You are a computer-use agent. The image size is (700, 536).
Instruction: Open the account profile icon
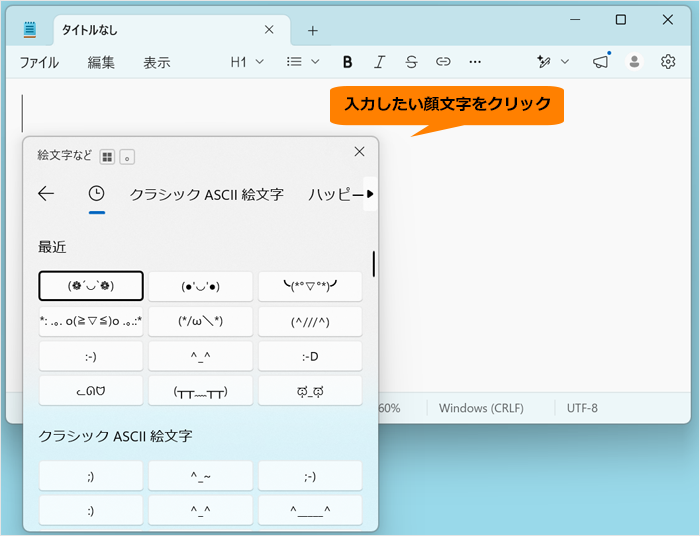[634, 62]
